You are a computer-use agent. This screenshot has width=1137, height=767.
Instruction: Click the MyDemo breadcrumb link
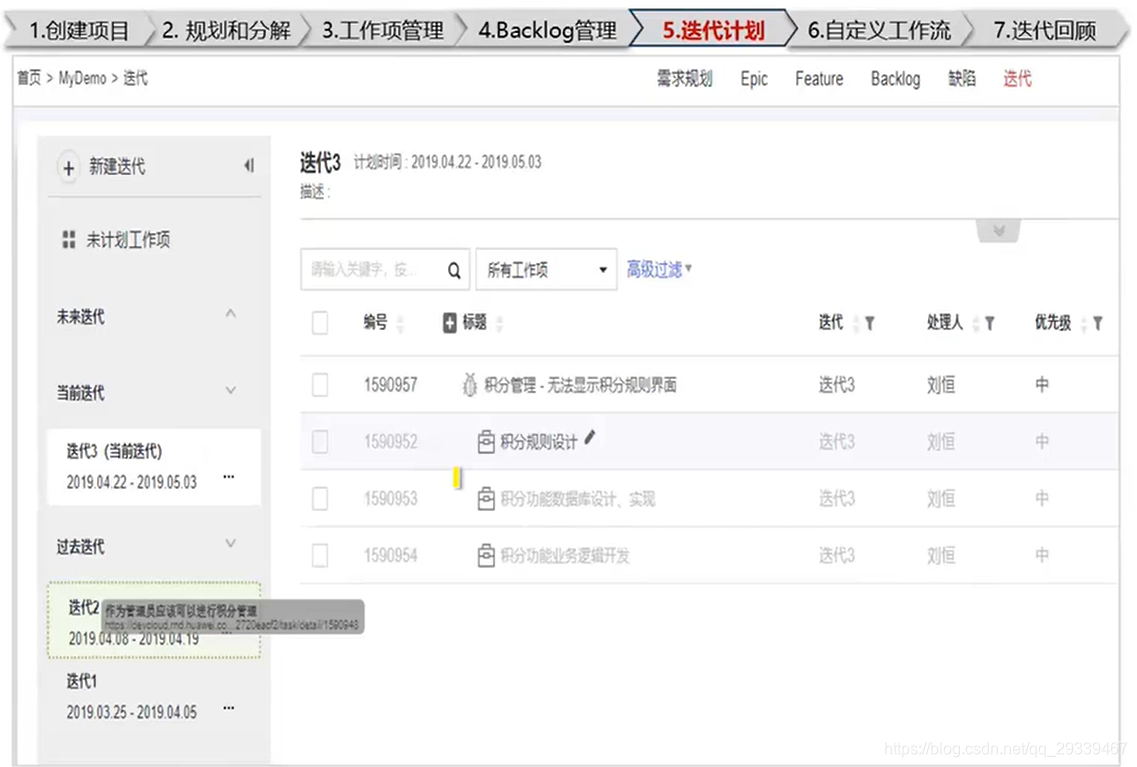82,78
